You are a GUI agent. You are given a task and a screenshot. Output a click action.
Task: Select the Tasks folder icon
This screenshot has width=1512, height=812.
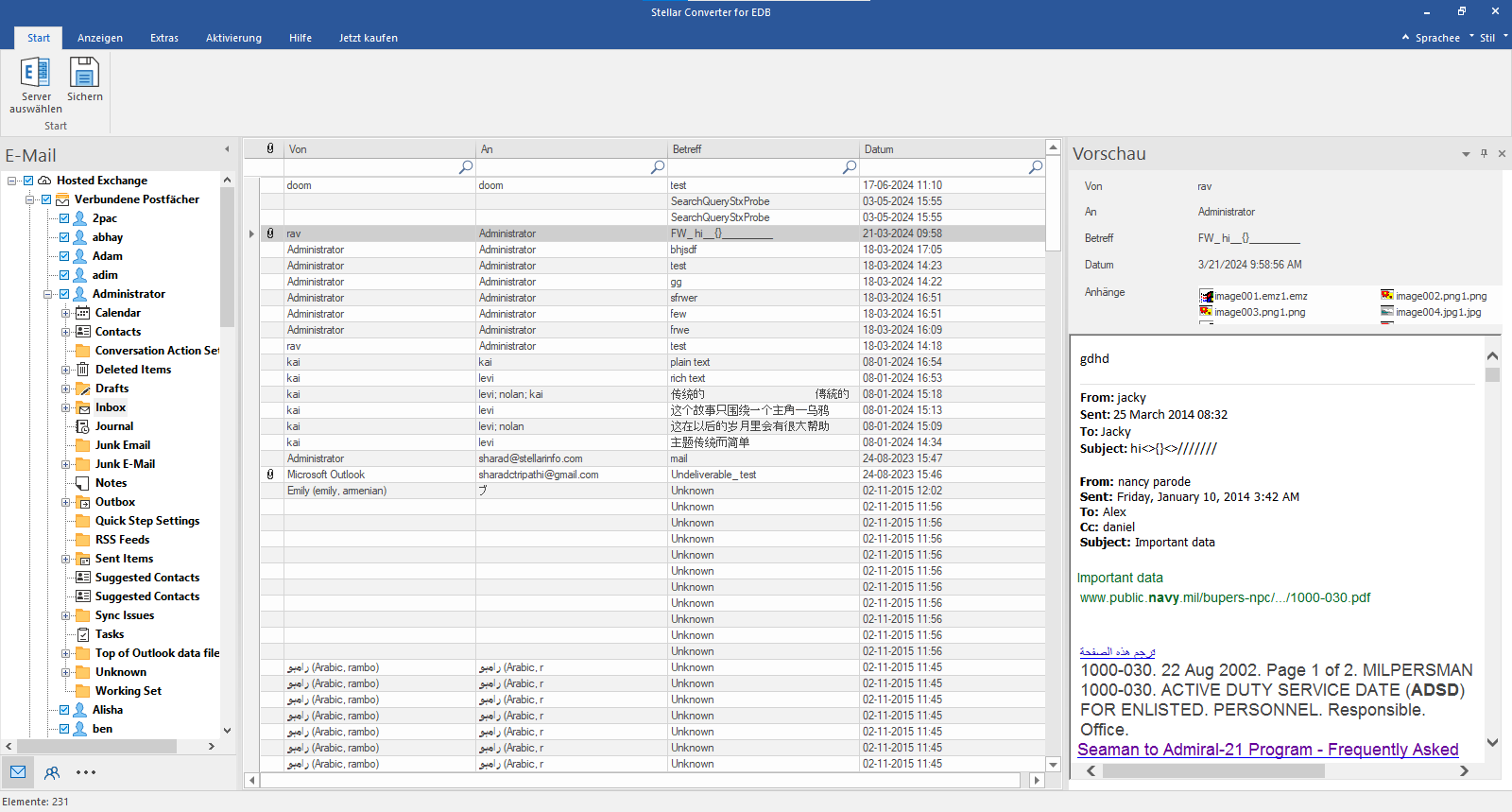tap(83, 634)
